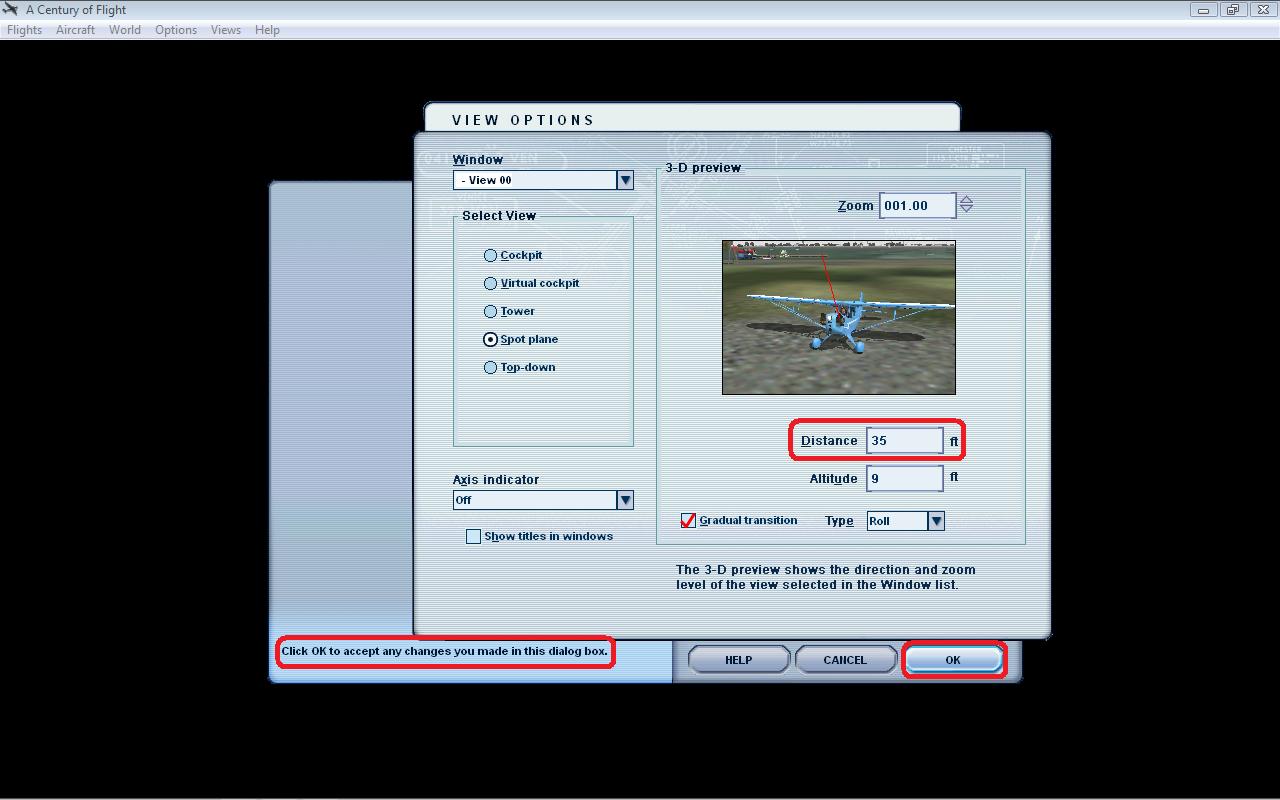Screen dimensions: 1280x800
Task: Close the A Century of Flight window
Action: tap(1261, 10)
